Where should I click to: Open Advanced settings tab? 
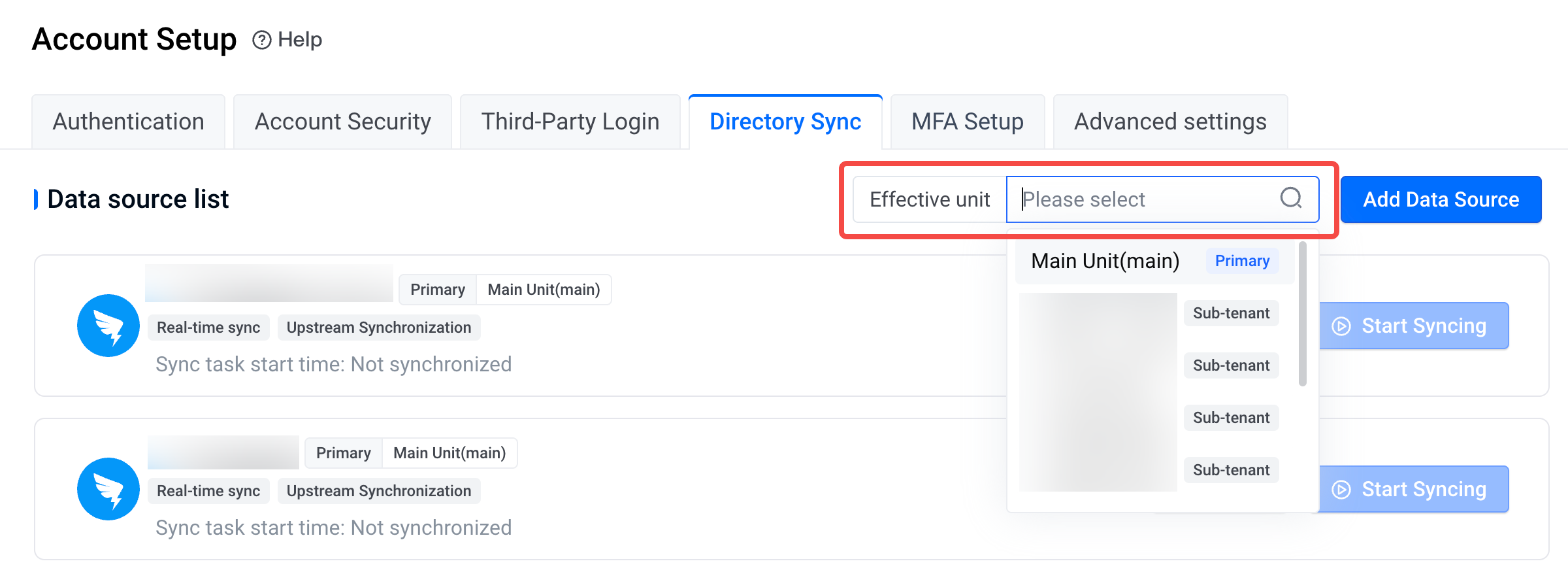1170,122
